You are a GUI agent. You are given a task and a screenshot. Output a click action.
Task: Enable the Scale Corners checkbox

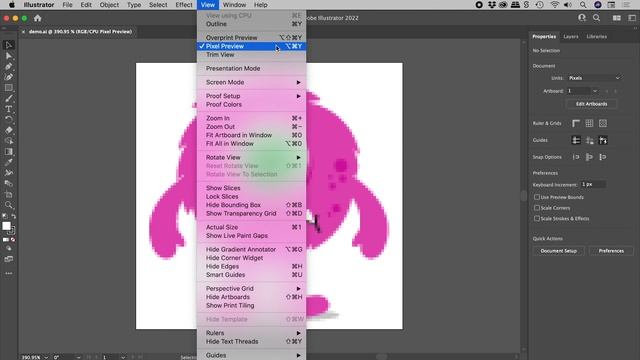pyautogui.click(x=537, y=208)
